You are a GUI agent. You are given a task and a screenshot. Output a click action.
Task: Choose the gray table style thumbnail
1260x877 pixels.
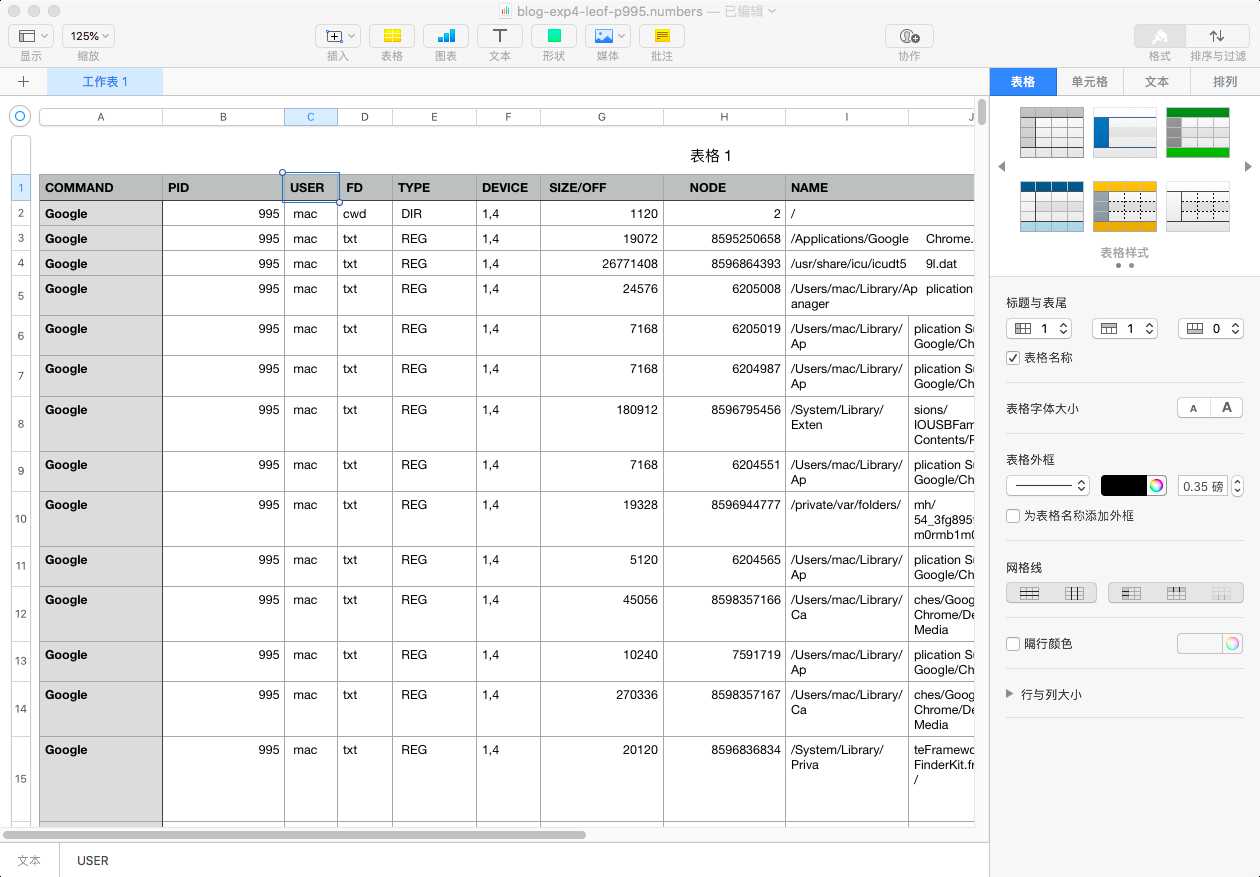coord(1052,132)
